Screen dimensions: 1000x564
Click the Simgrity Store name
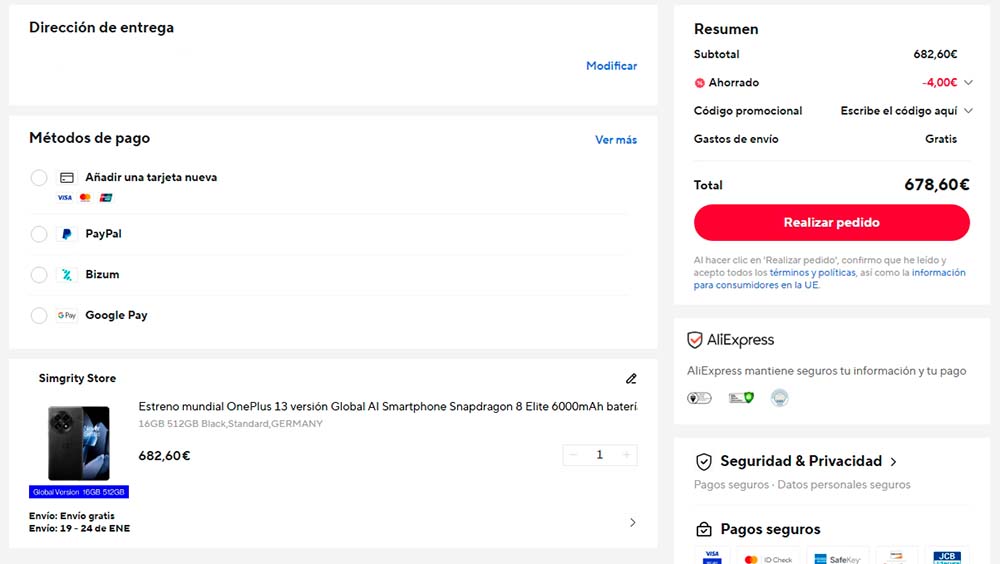77,378
